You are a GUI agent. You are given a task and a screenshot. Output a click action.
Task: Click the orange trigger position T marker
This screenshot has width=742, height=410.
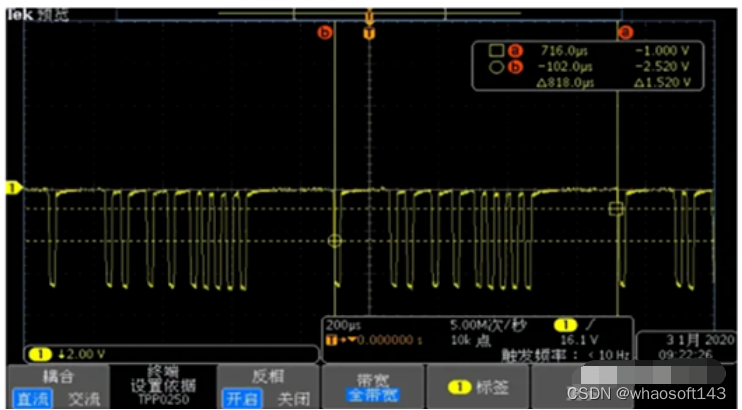coord(369,34)
